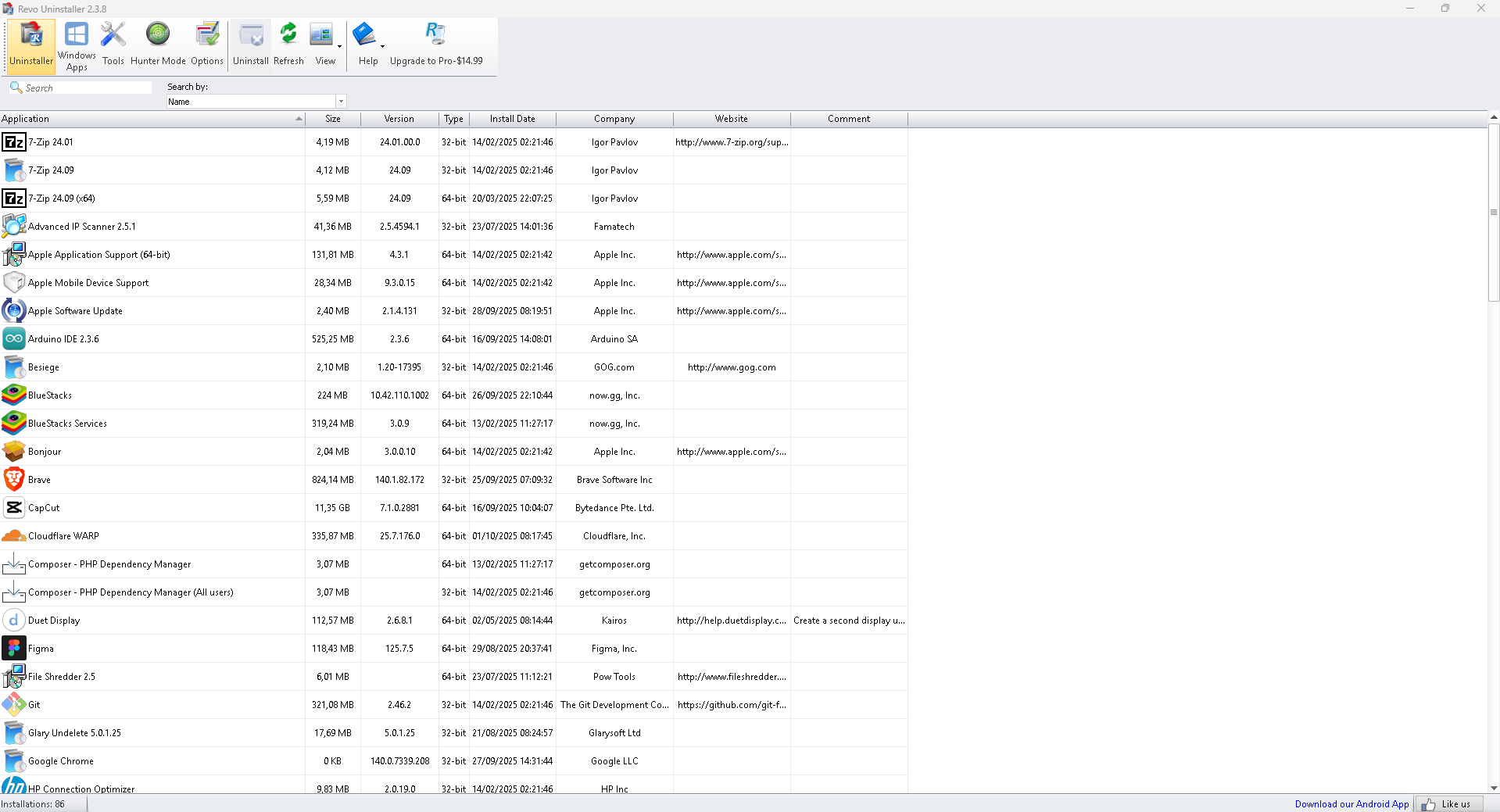Select the Glary Undelete 5.0.1.25 row

coord(453,733)
